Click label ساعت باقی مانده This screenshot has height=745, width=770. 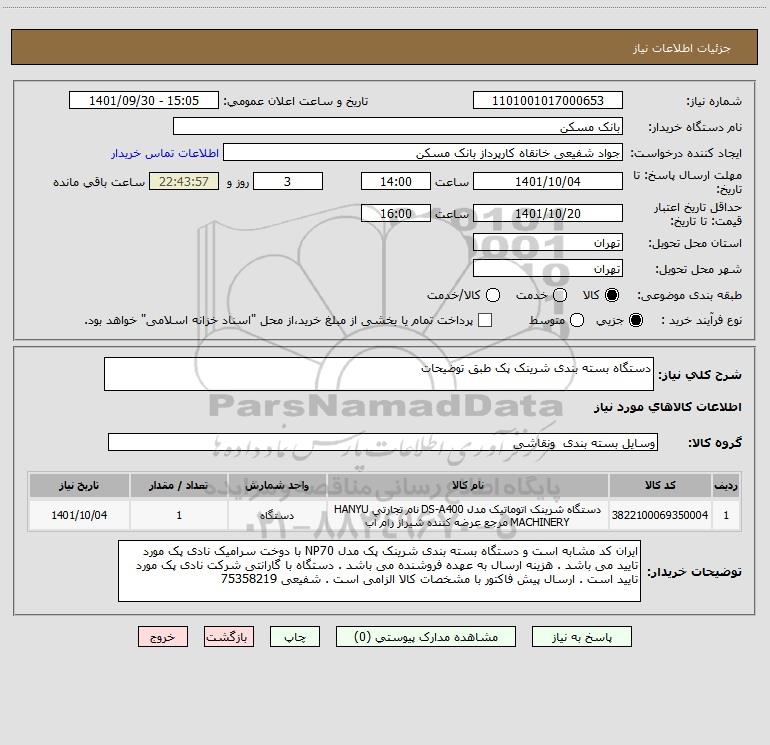pos(99,182)
